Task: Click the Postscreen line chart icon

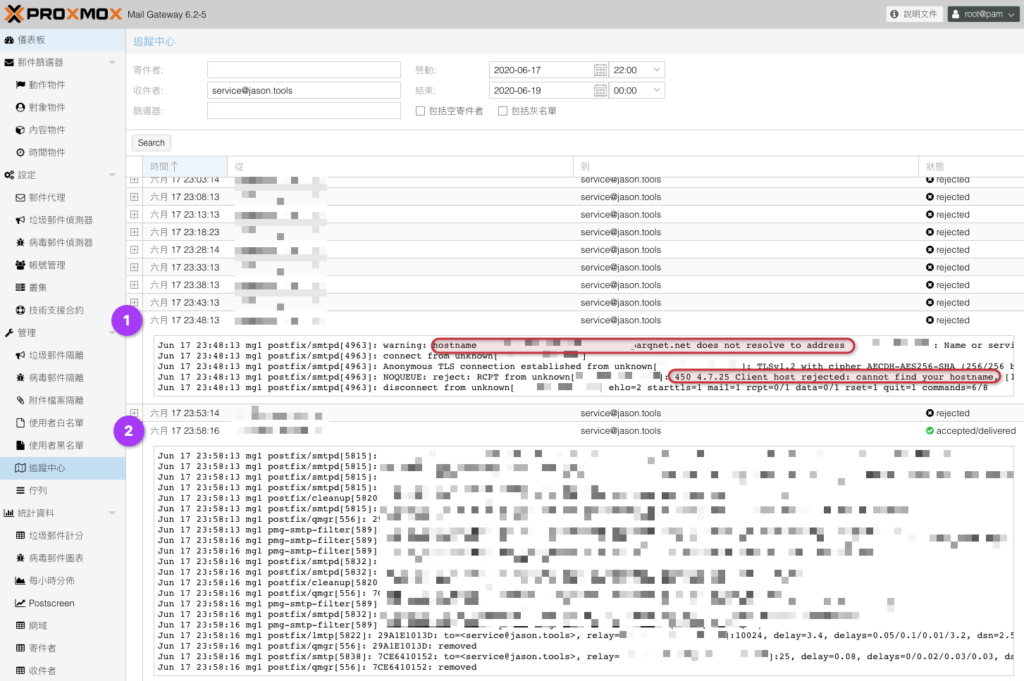Action: click(20, 603)
